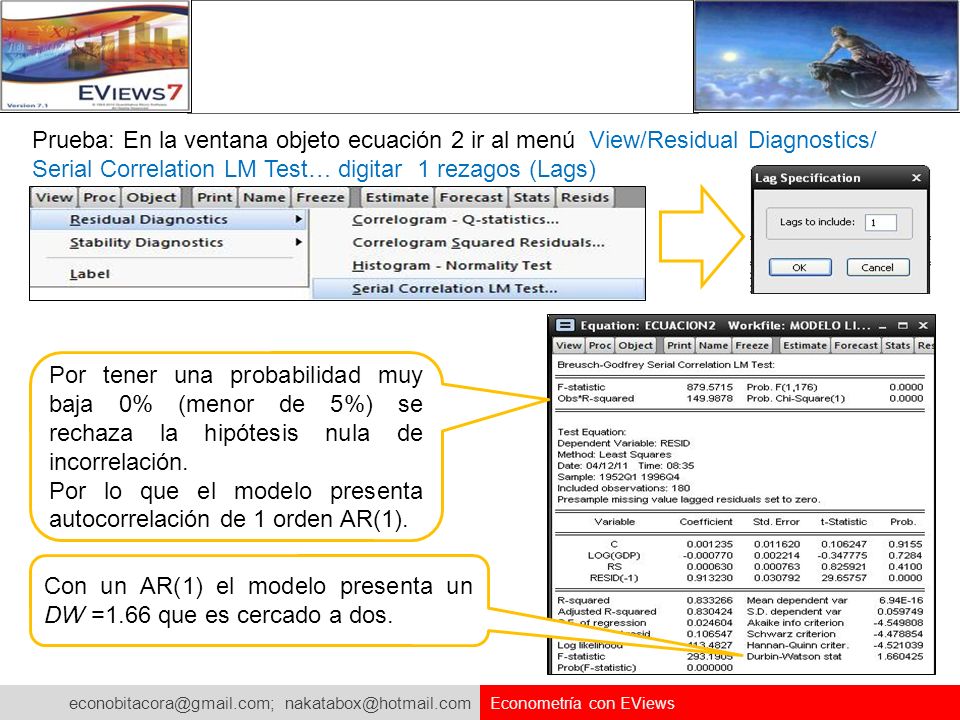This screenshot has width=960, height=720.
Task: Click Stats in Equation window toolbar
Action: point(898,345)
